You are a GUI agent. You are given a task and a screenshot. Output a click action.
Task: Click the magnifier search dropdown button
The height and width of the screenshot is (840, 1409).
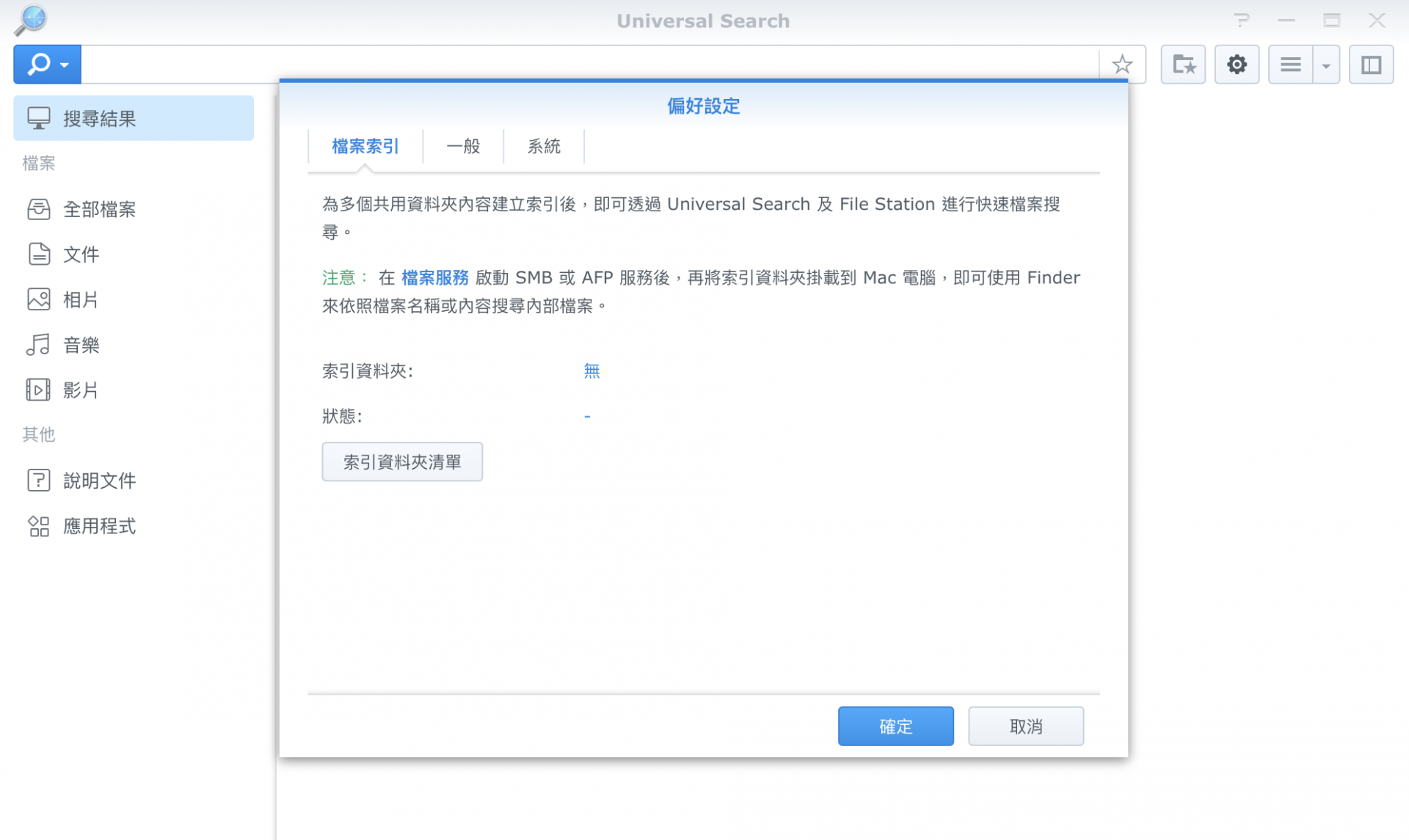tap(47, 65)
